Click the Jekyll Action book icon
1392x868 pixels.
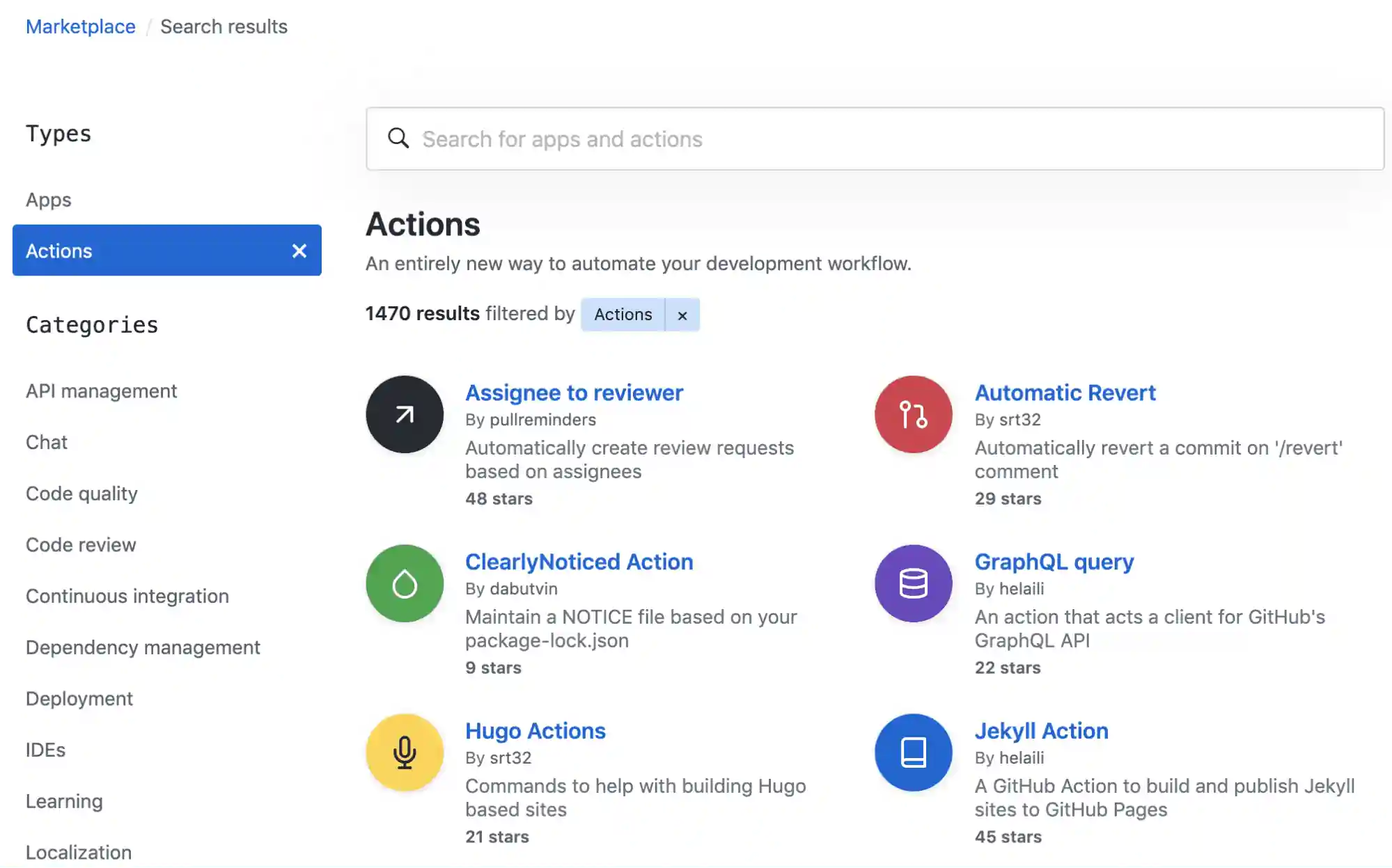[913, 752]
